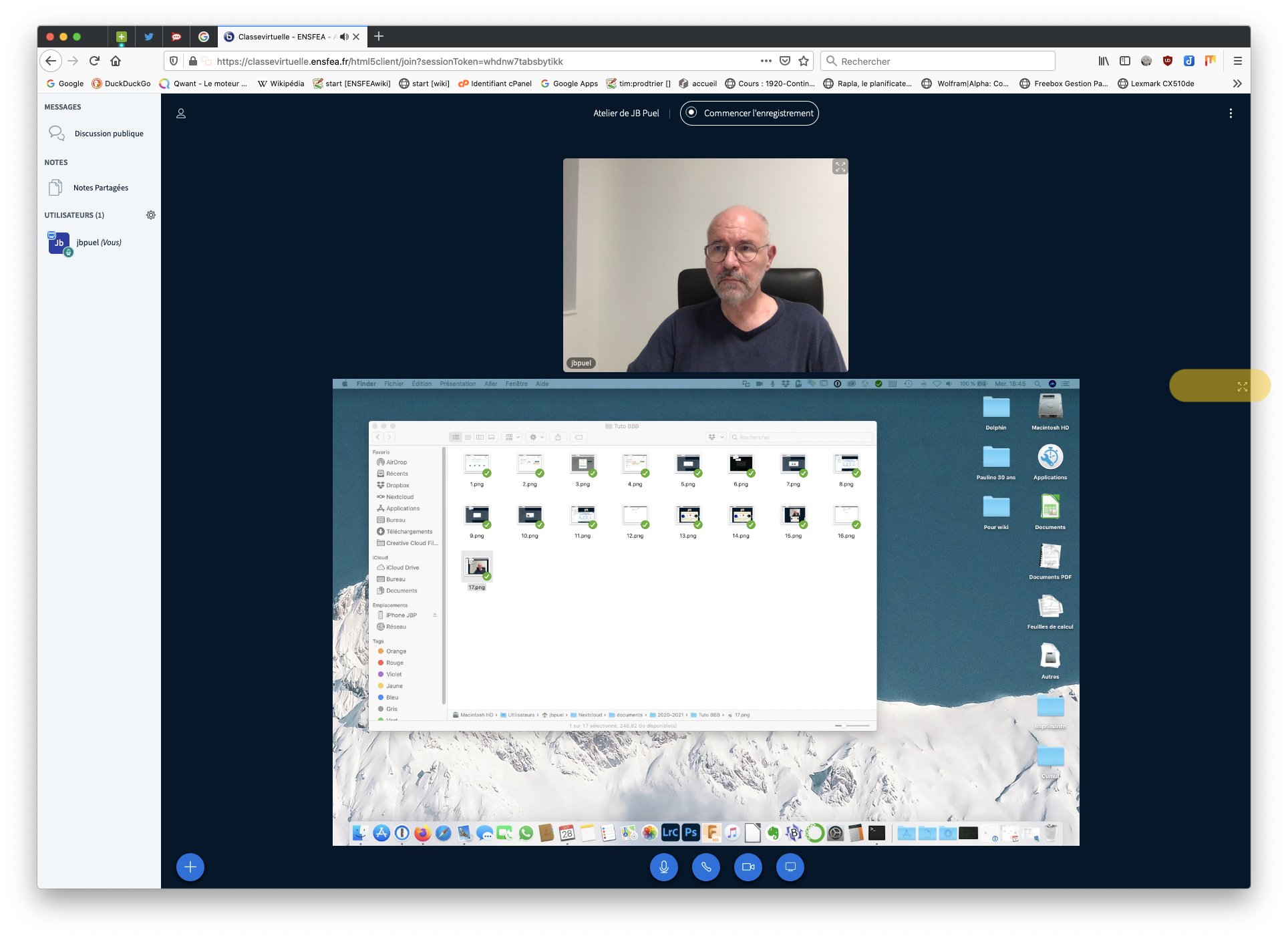Screen dimensions: 1288x938
Task: Make the webcam video fullscreen
Action: coord(840,167)
